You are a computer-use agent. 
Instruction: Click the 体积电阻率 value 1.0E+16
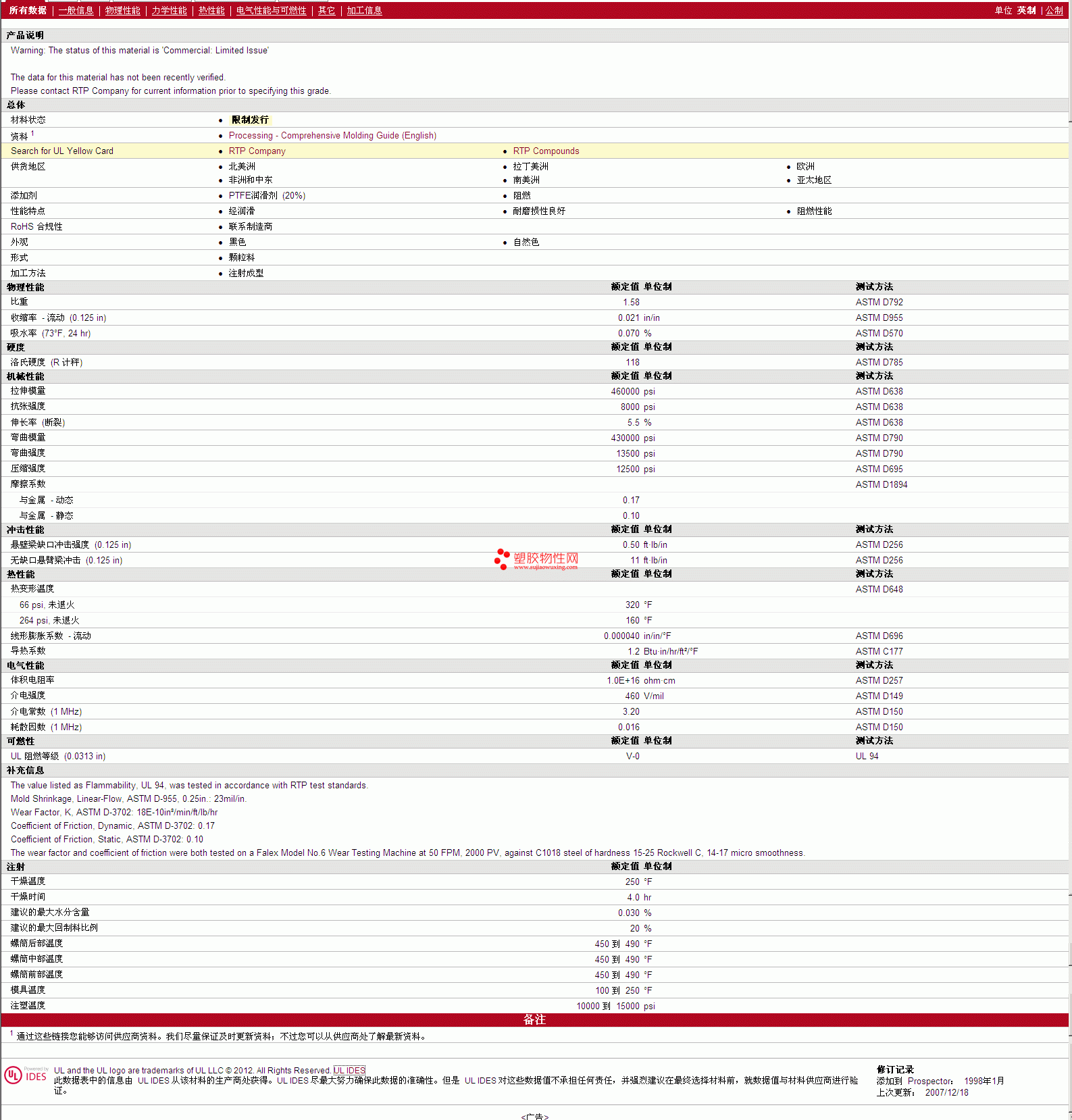(623, 680)
